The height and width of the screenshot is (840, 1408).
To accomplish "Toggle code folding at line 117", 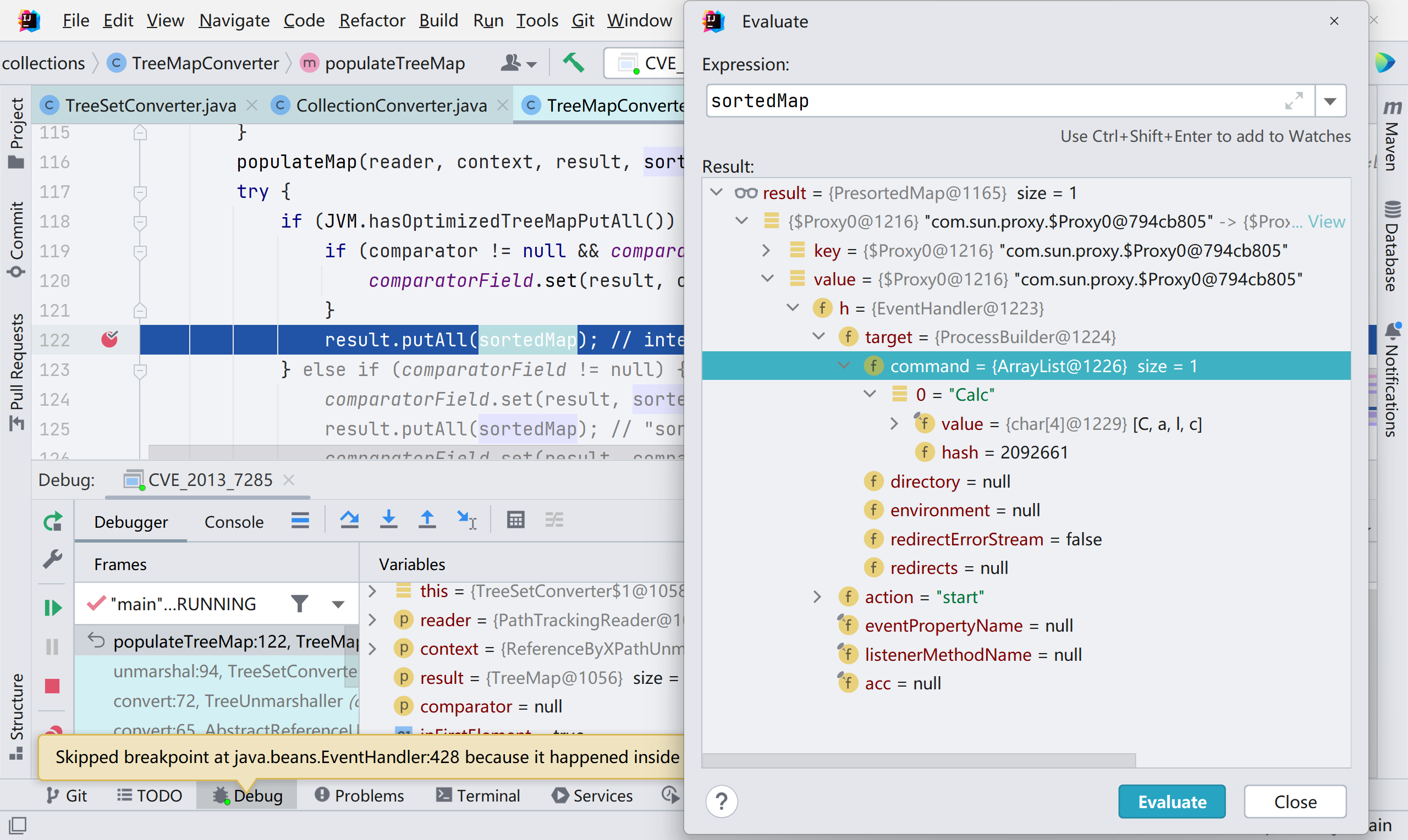I will coord(140,192).
